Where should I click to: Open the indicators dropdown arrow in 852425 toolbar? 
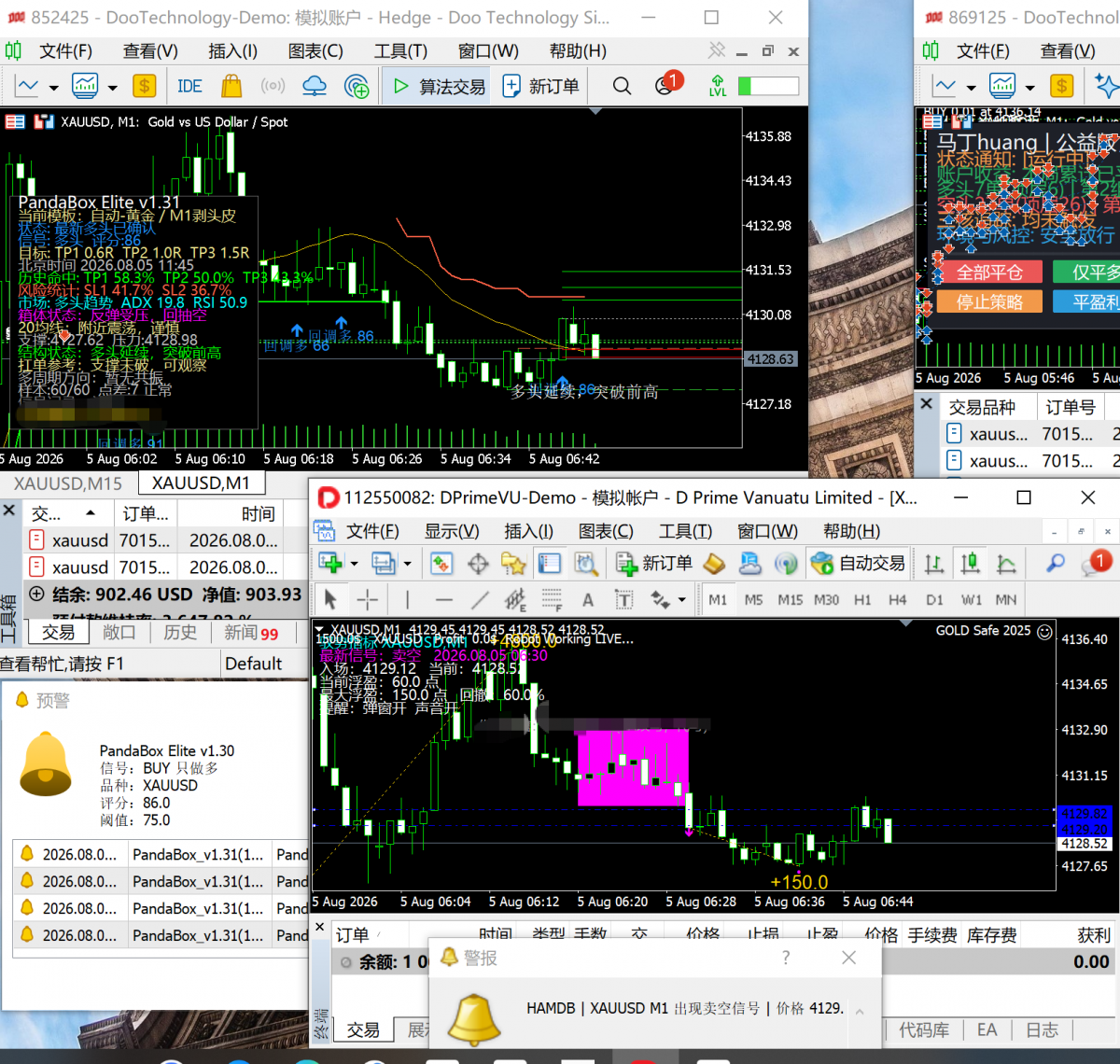tap(112, 88)
